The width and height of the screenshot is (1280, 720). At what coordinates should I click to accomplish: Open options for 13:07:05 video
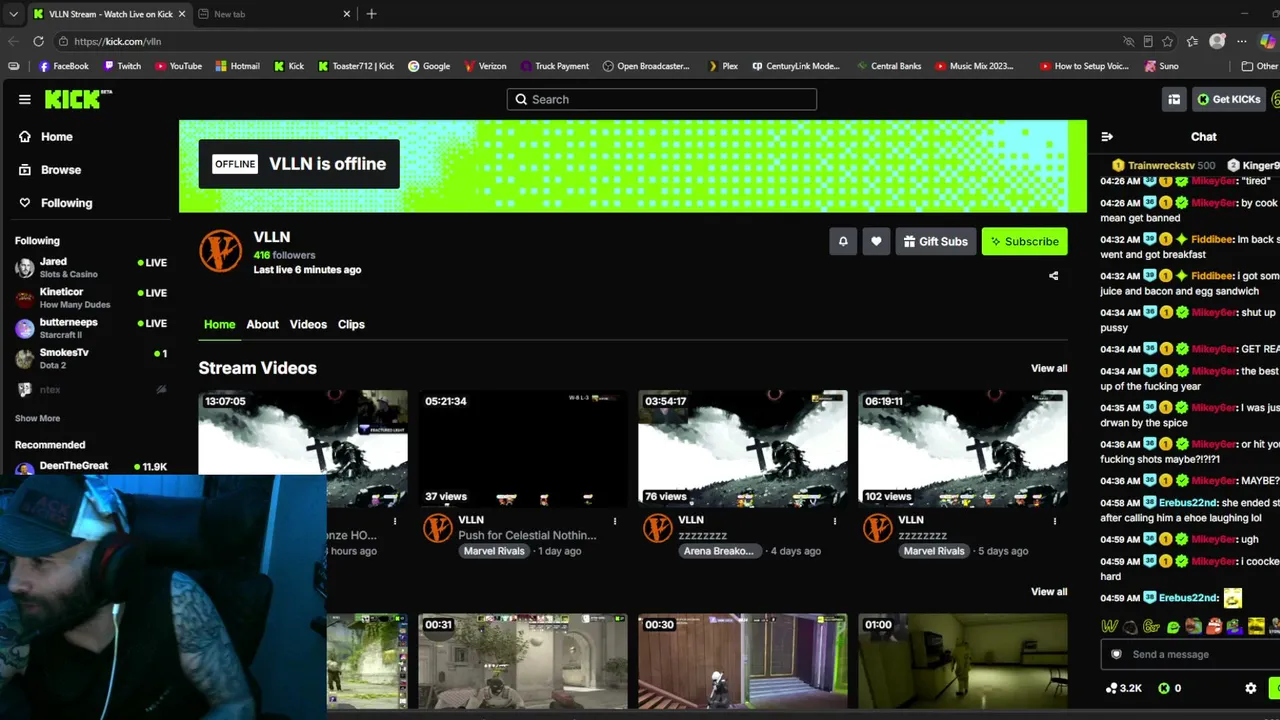point(395,521)
